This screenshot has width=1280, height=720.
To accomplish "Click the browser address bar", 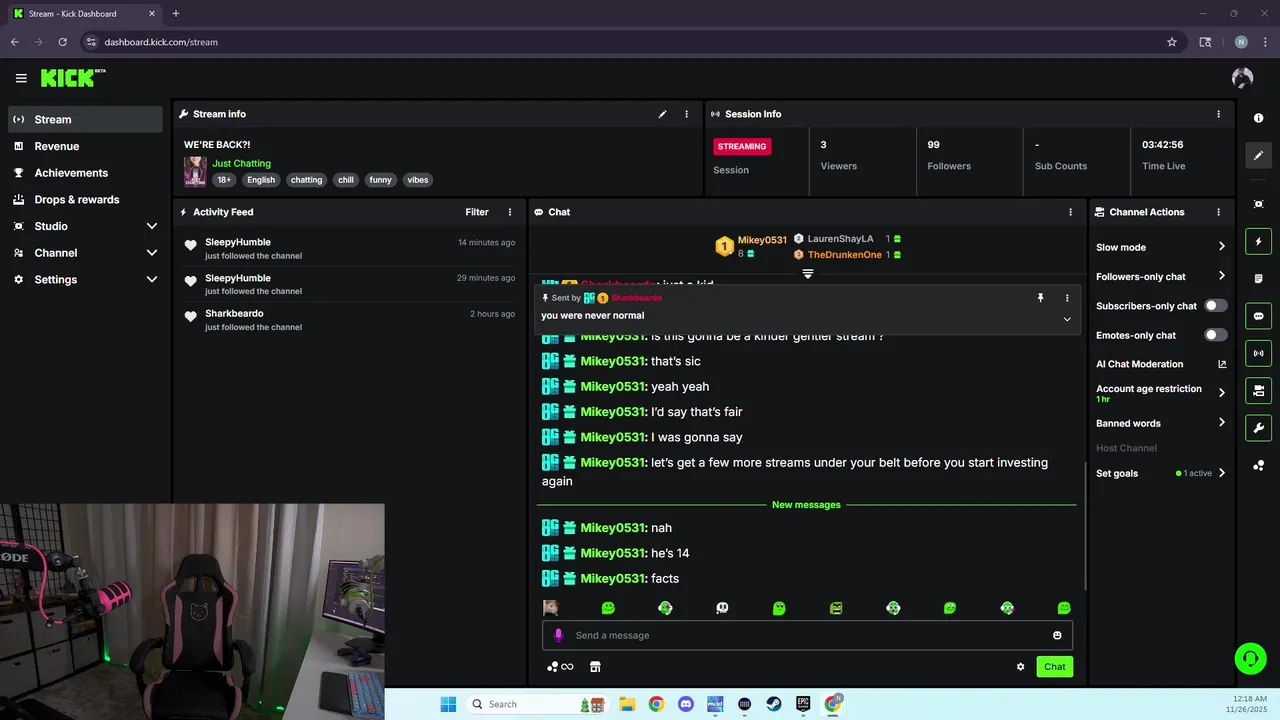I will pyautogui.click(x=630, y=42).
